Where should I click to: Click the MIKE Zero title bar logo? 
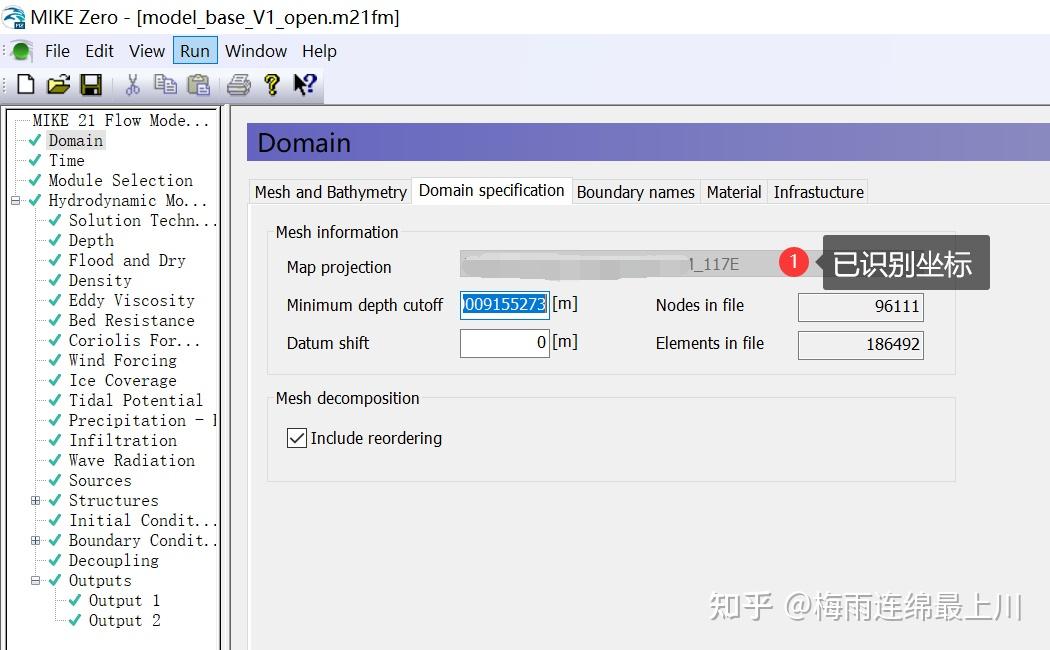[x=14, y=17]
